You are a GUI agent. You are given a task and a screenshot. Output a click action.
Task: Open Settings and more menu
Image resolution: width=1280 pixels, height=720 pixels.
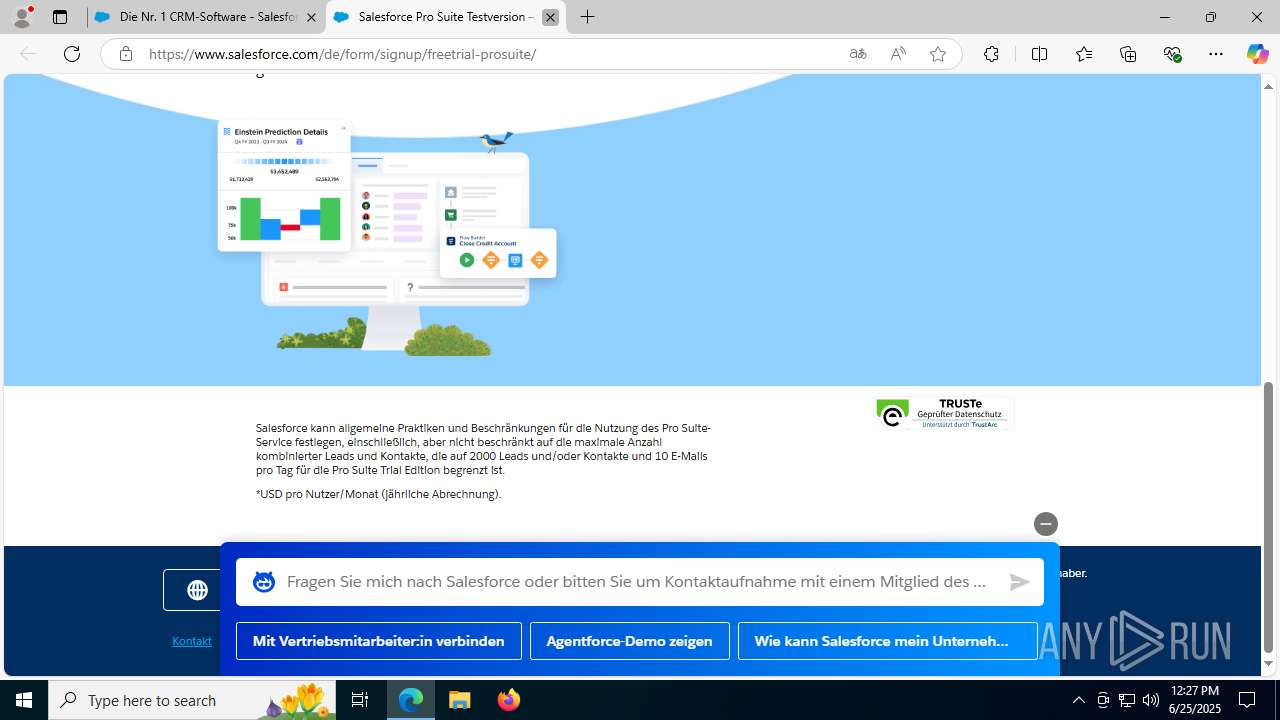tap(1216, 54)
